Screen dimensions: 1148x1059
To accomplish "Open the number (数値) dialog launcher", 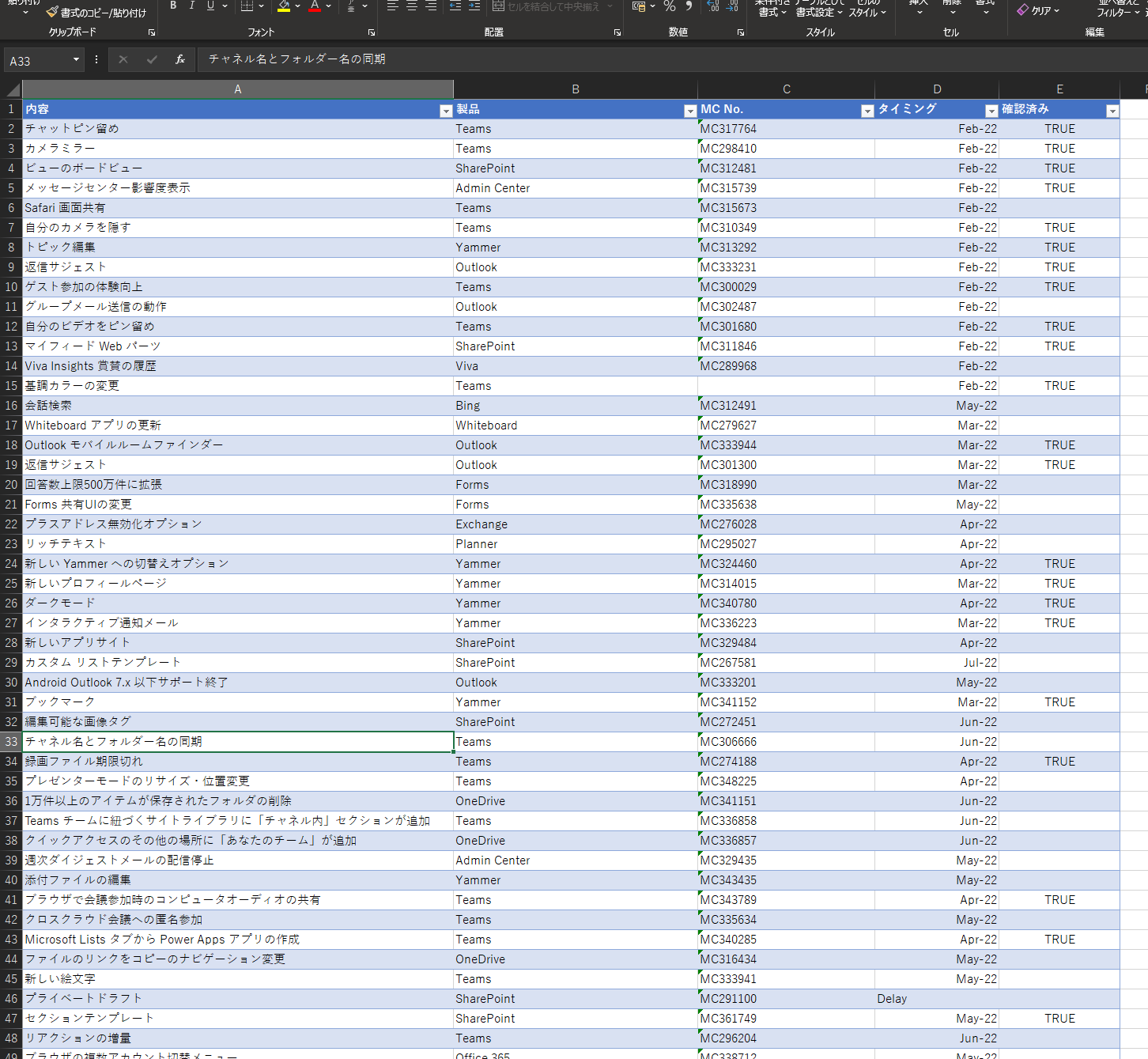I will click(x=741, y=32).
